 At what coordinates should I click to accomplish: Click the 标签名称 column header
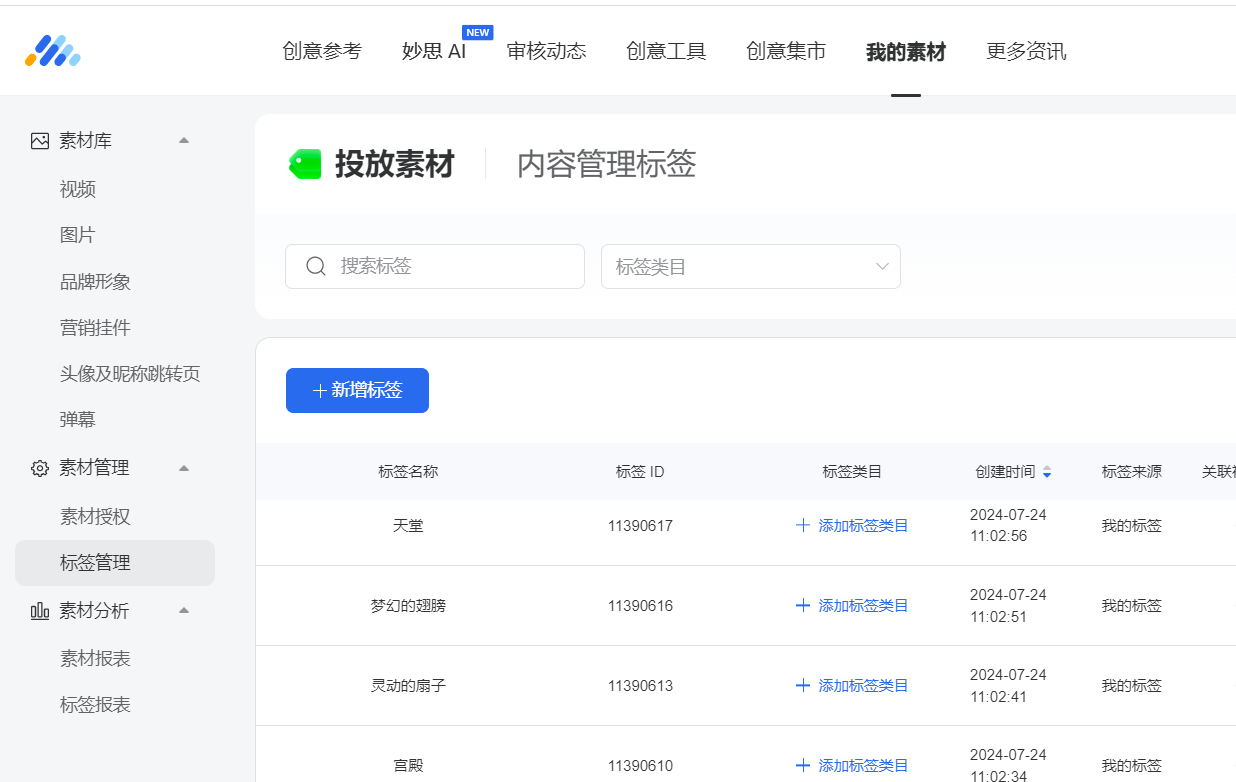[408, 472]
